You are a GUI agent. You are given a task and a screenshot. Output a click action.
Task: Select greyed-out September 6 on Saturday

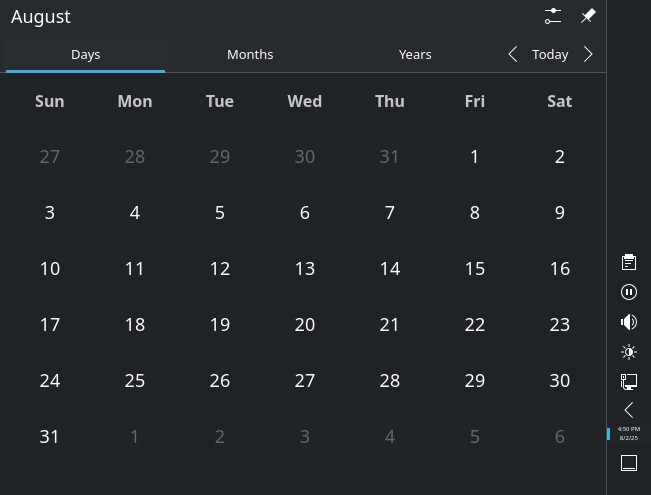point(559,437)
